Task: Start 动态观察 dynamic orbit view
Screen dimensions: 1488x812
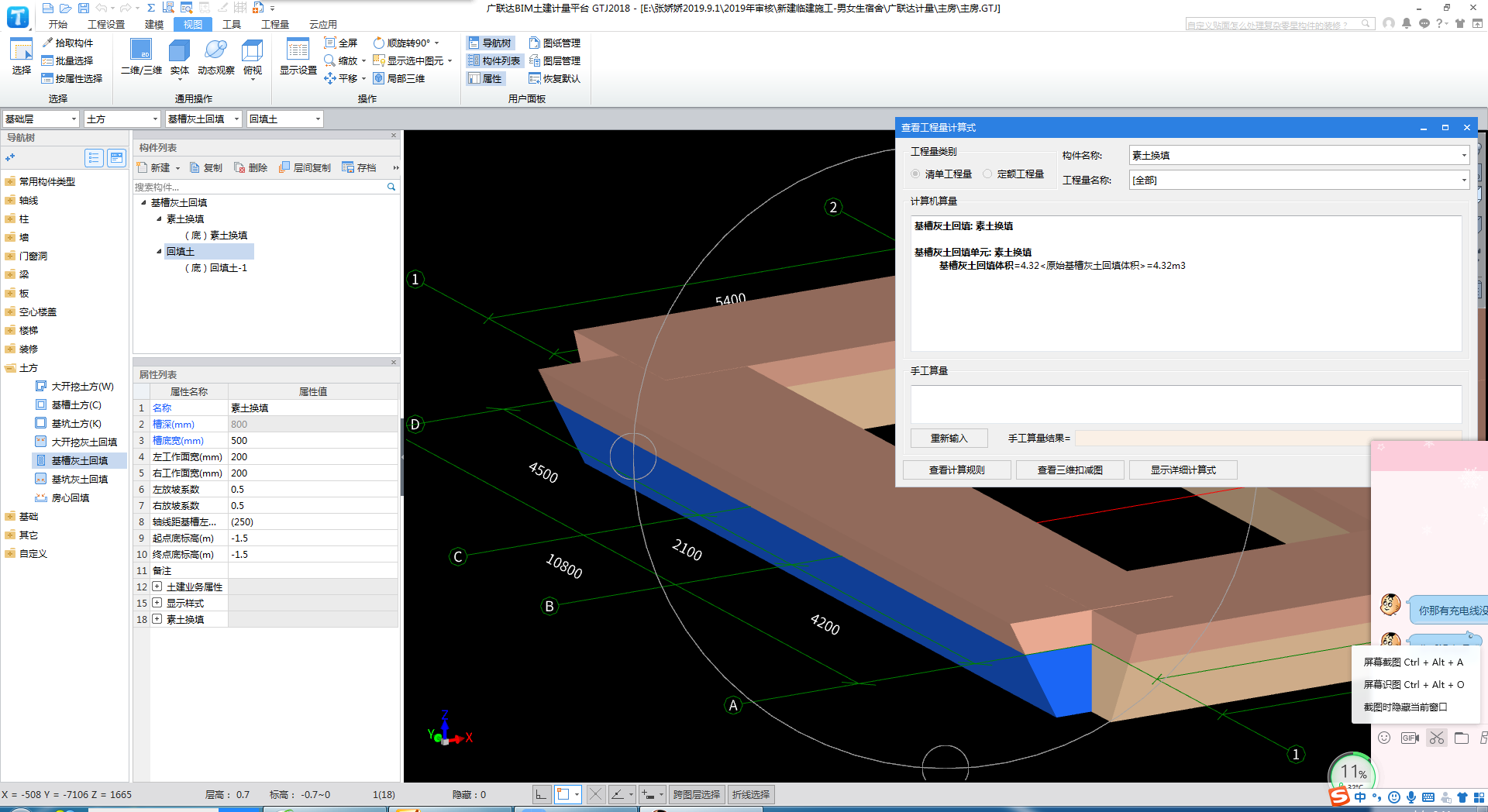Action: (x=215, y=56)
